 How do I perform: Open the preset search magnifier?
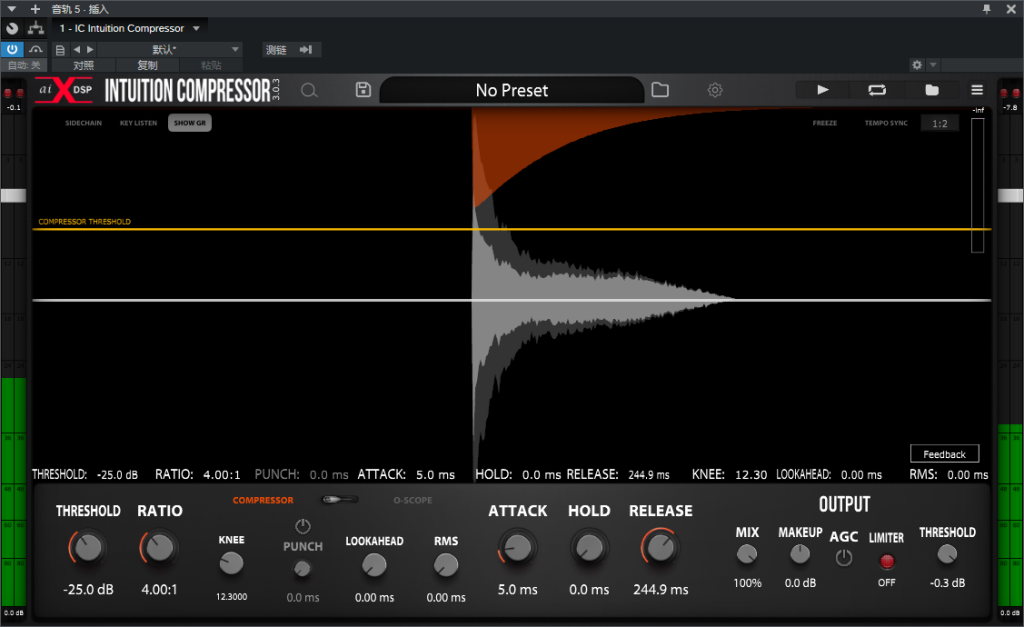point(309,90)
